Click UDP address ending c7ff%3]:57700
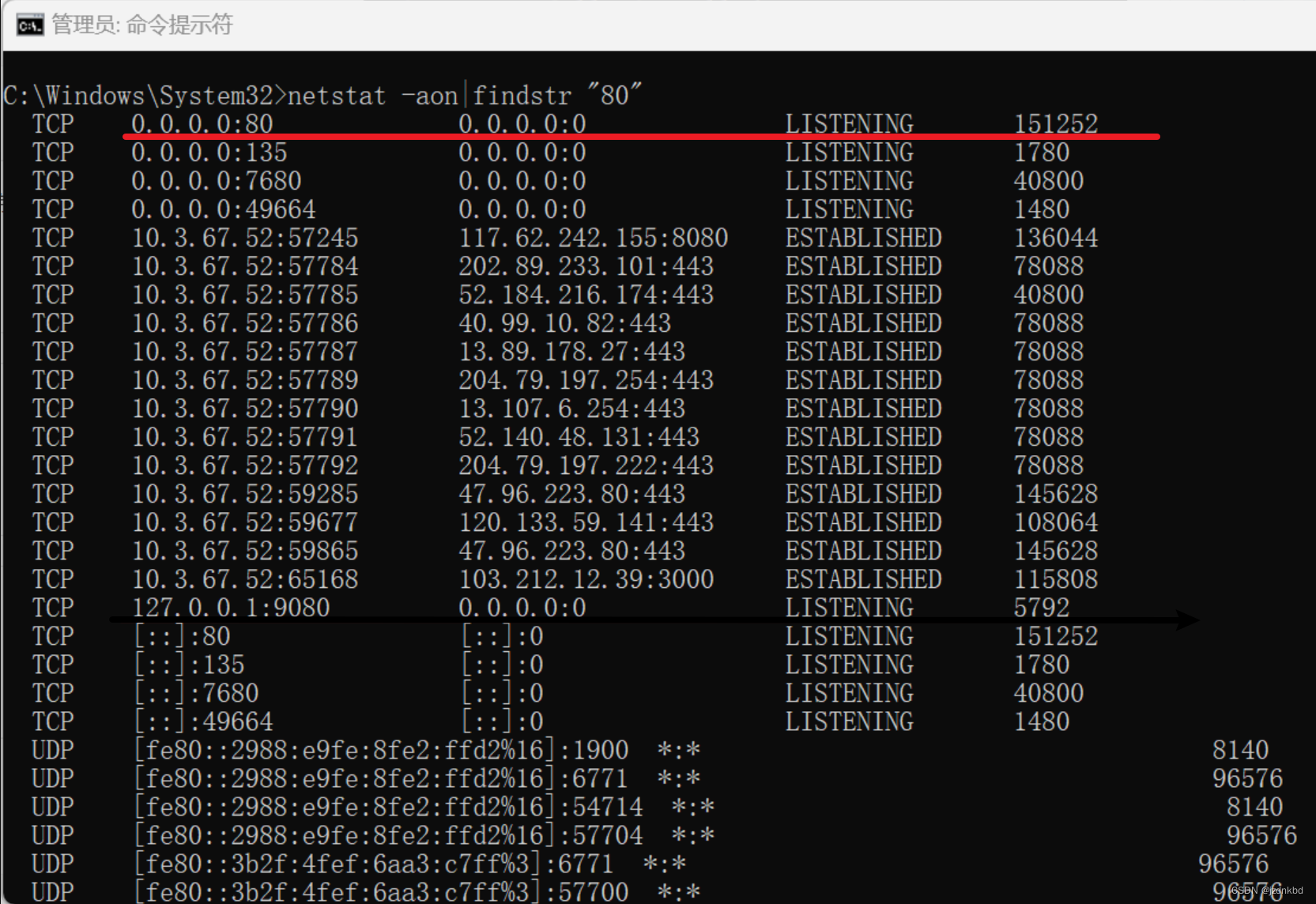The height and width of the screenshot is (904, 1316). tap(382, 891)
